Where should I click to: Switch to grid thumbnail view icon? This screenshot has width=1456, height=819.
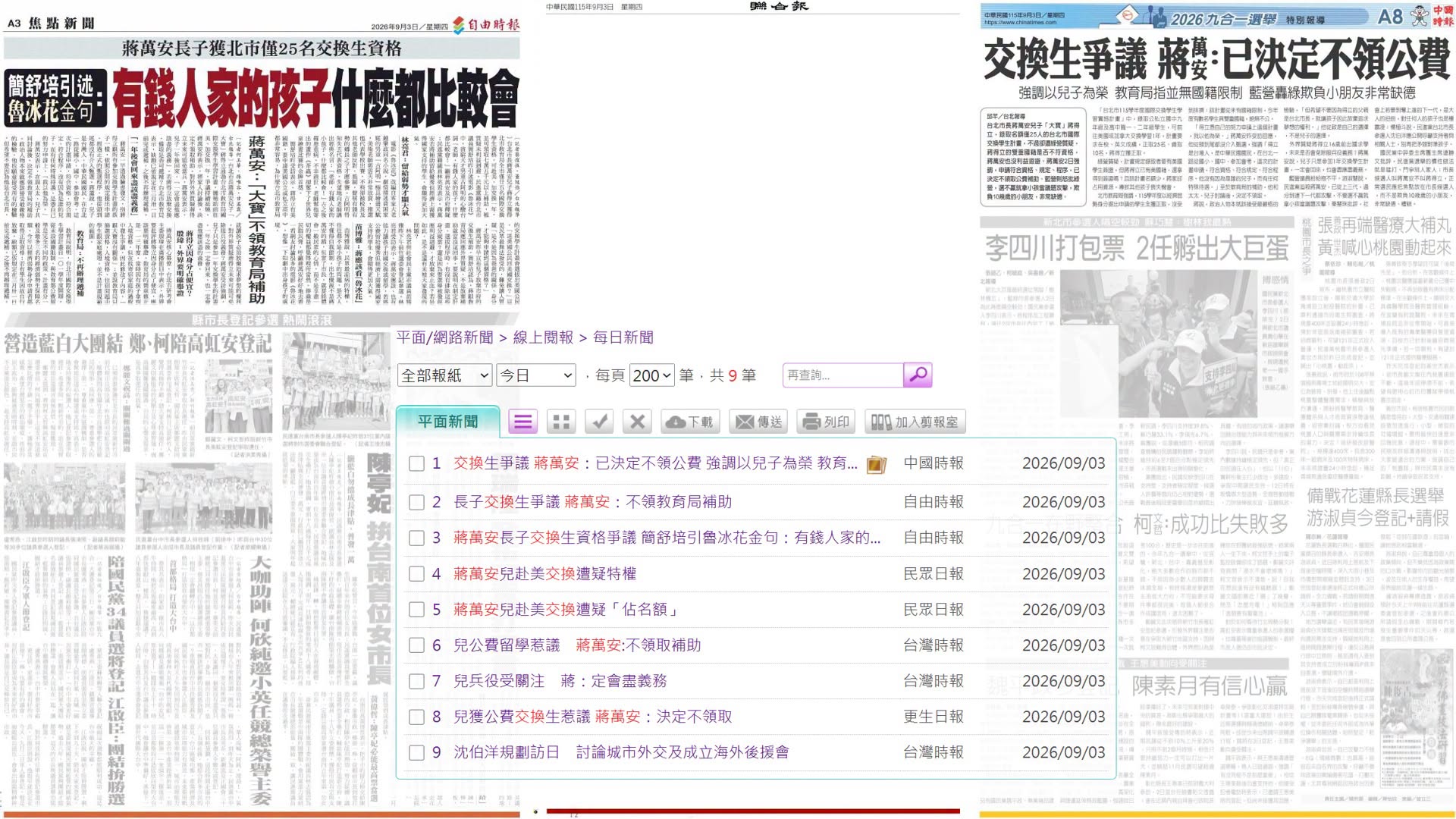click(x=561, y=422)
